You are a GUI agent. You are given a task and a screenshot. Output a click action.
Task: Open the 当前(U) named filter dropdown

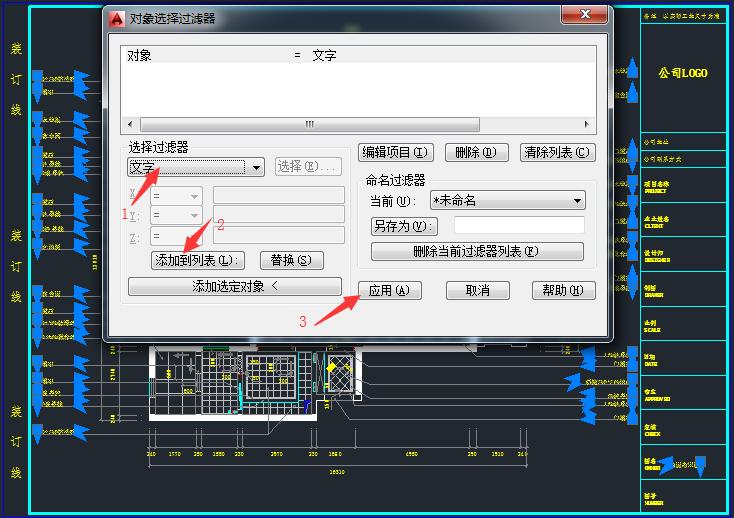(x=507, y=200)
